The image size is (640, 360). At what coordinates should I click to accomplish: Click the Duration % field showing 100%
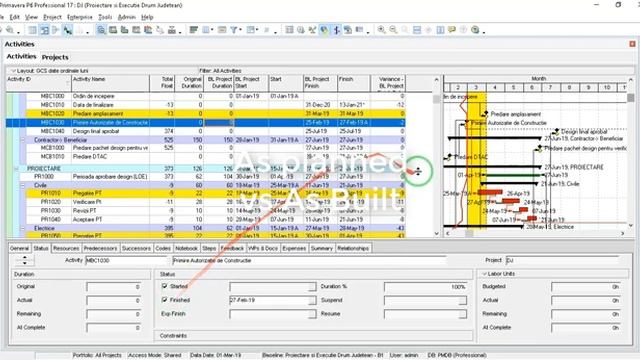[425, 287]
